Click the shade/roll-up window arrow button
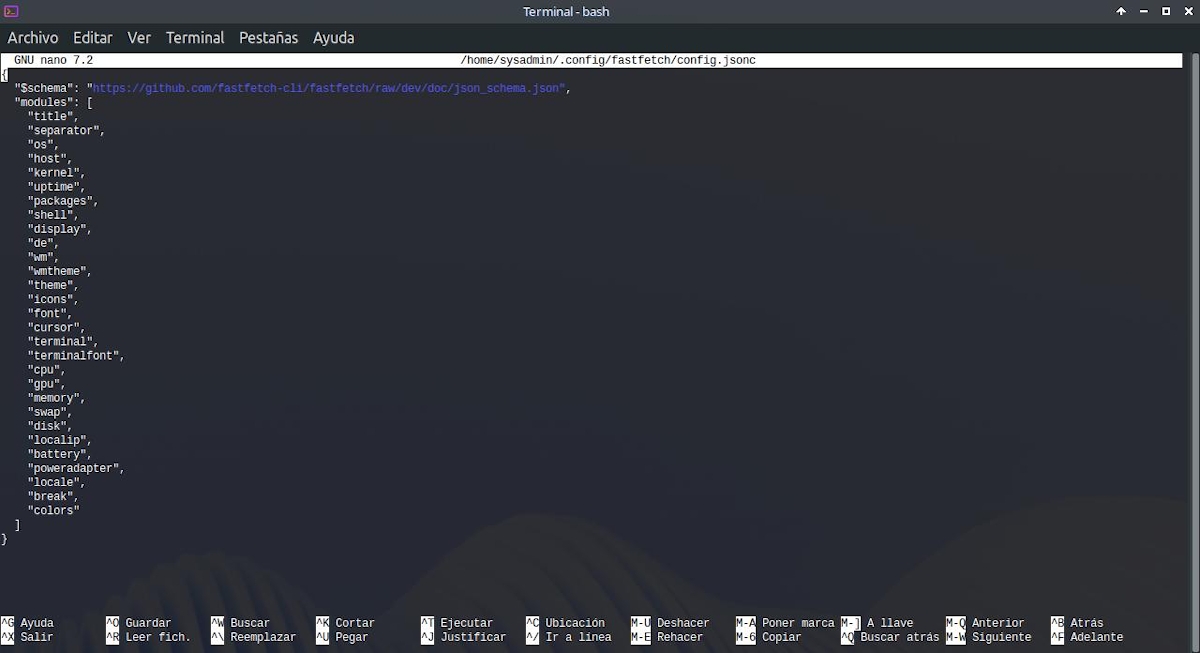The height and width of the screenshot is (653, 1200). click(x=1121, y=11)
